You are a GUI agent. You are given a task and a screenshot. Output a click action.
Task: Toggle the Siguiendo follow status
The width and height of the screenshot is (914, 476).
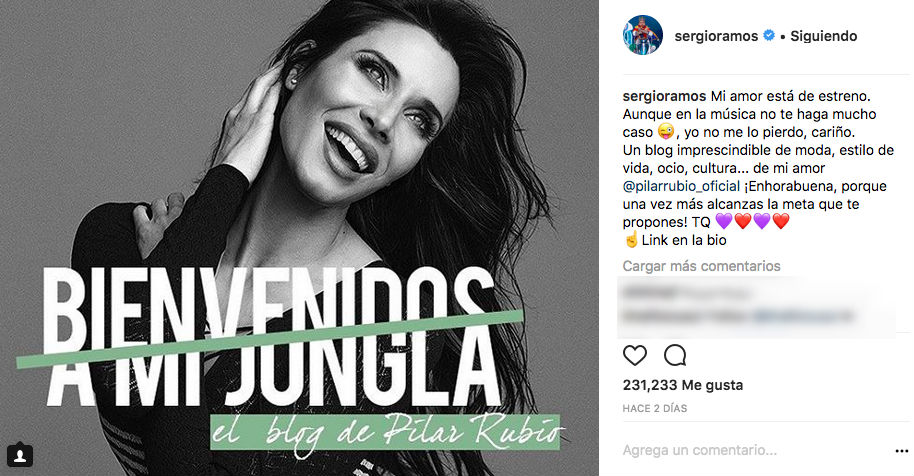(x=824, y=36)
